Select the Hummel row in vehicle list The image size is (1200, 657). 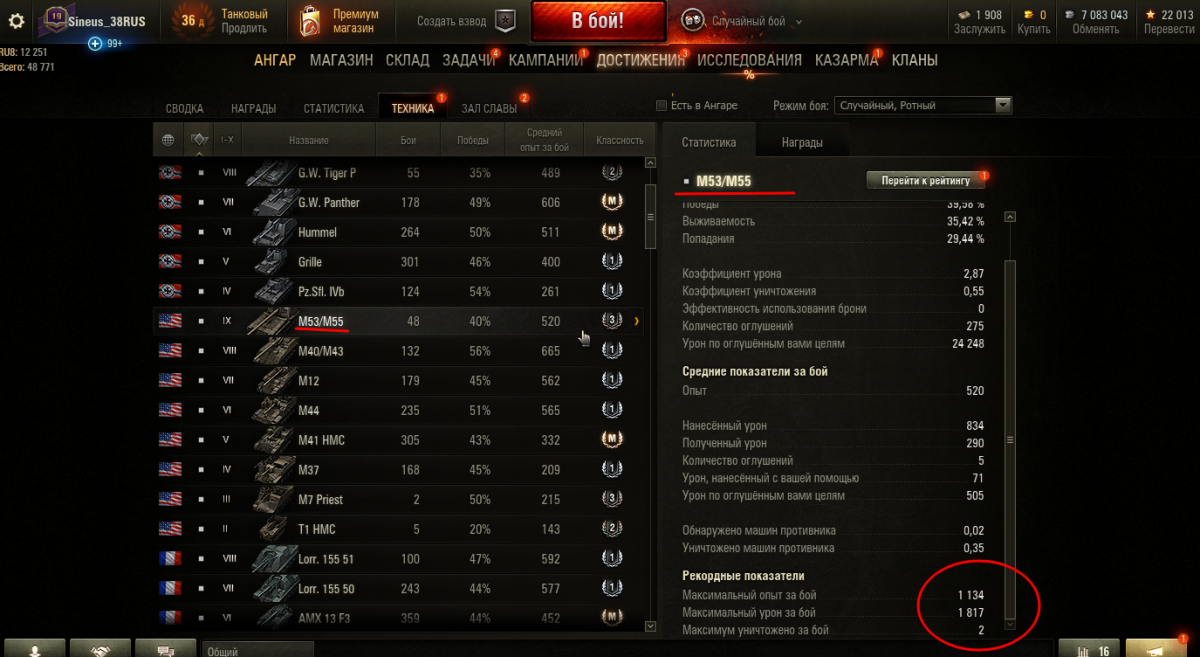click(x=398, y=232)
